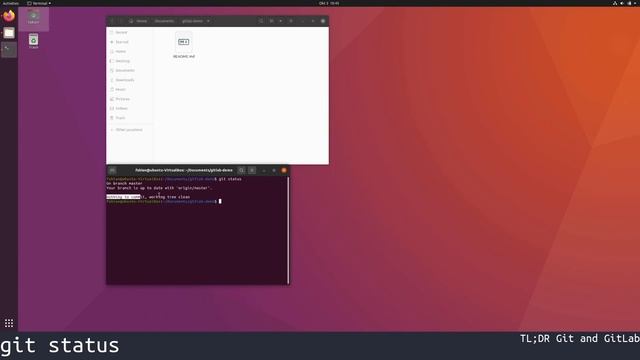This screenshot has height=360, width=640.
Task: Open the Files hamburger menu
Action: 291,21
